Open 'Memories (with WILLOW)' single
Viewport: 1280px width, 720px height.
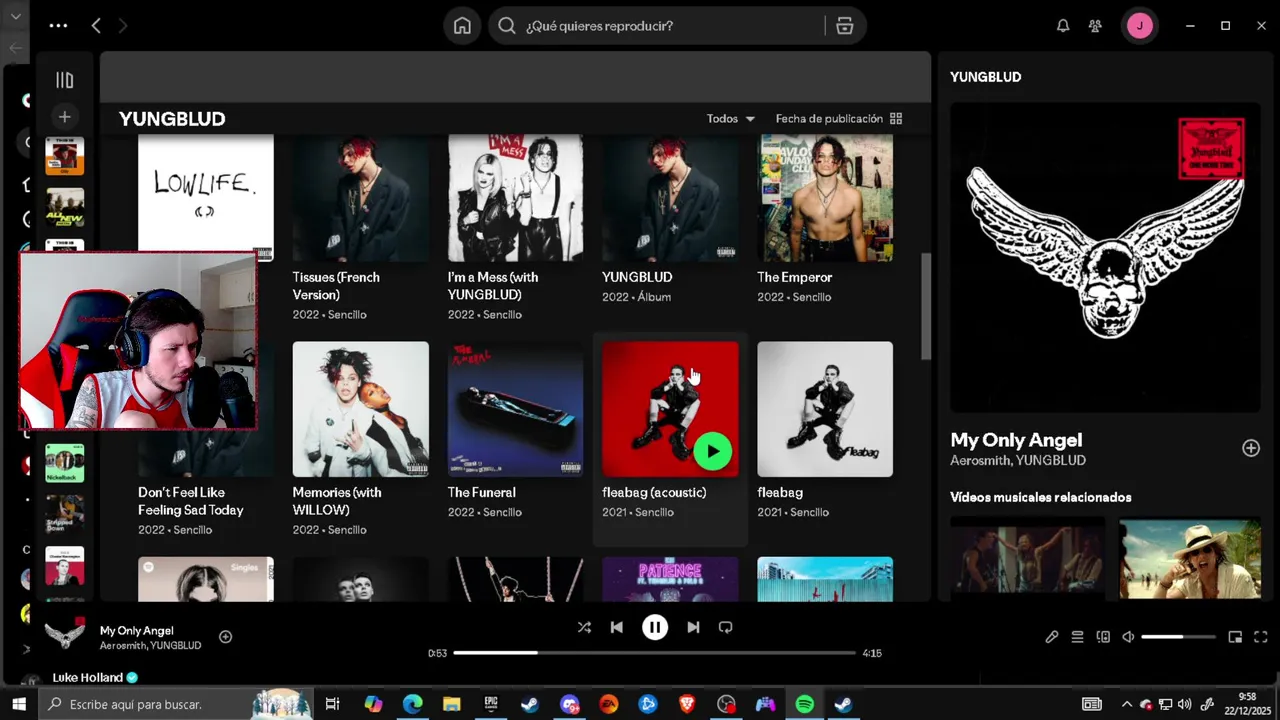[x=337, y=501]
